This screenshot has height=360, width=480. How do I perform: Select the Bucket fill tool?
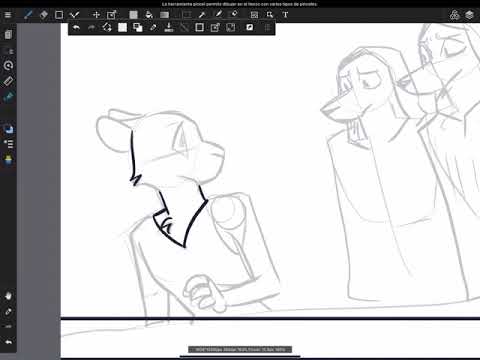coord(149,15)
